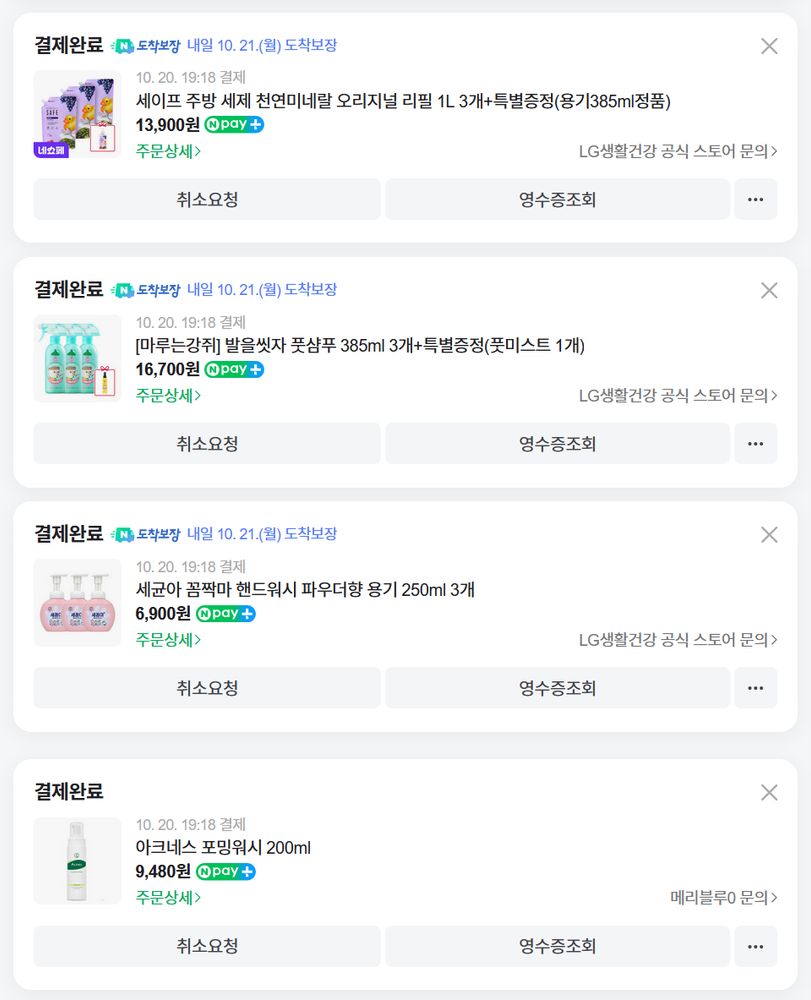
Task: Open more options for 세이프 주방 세제 order
Action: [755, 199]
